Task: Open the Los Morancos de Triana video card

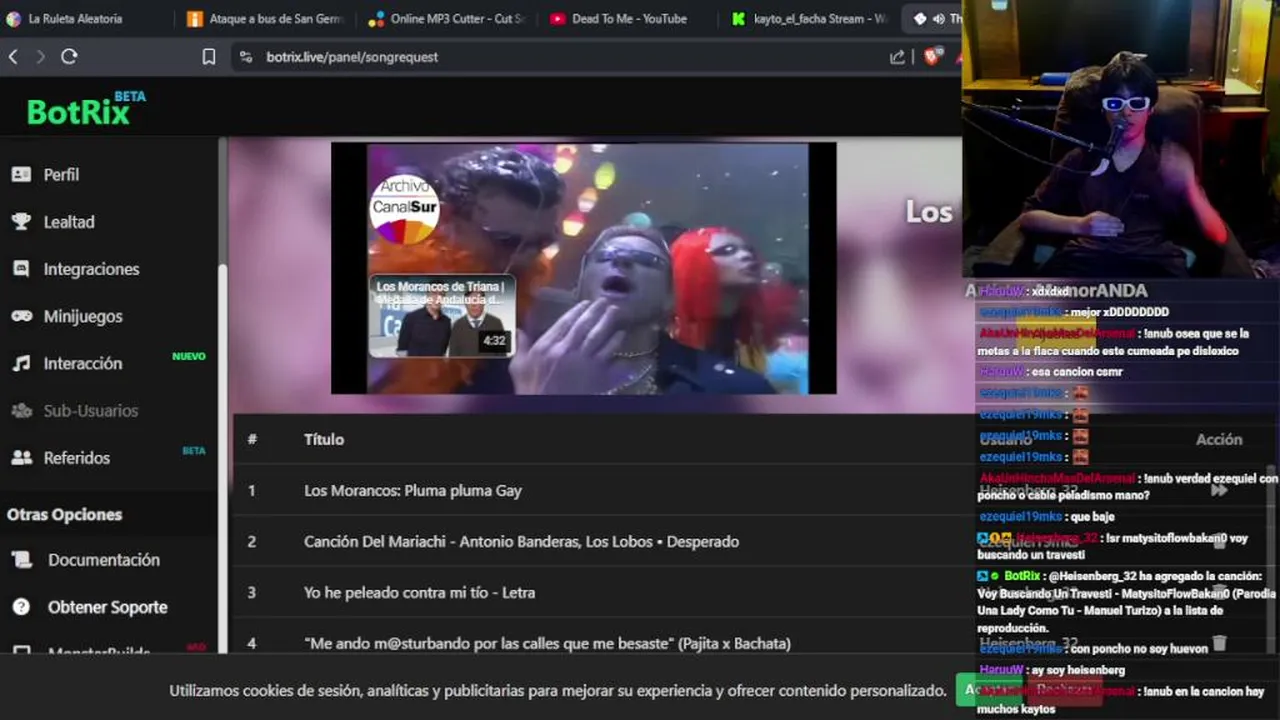Action: pos(441,316)
